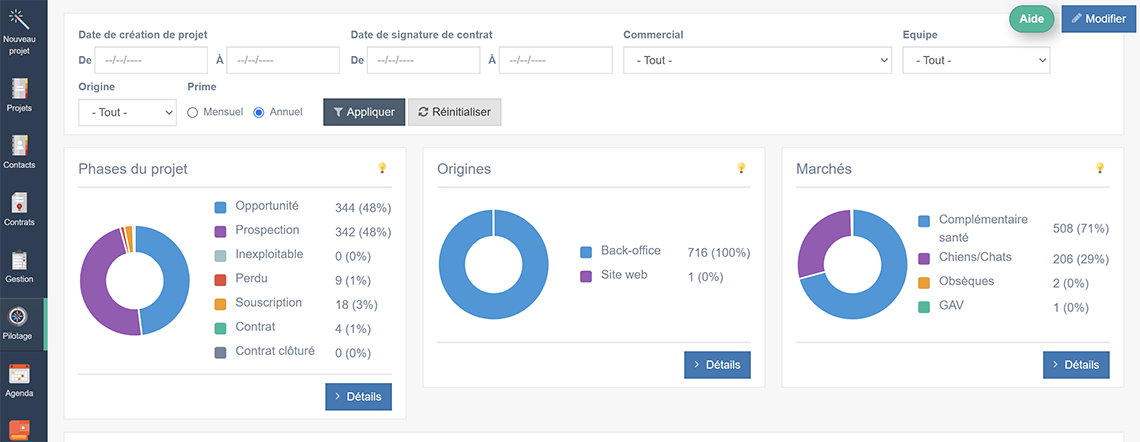Open the Gestion sidebar icon
The width and height of the screenshot is (1140, 442).
pos(19,260)
